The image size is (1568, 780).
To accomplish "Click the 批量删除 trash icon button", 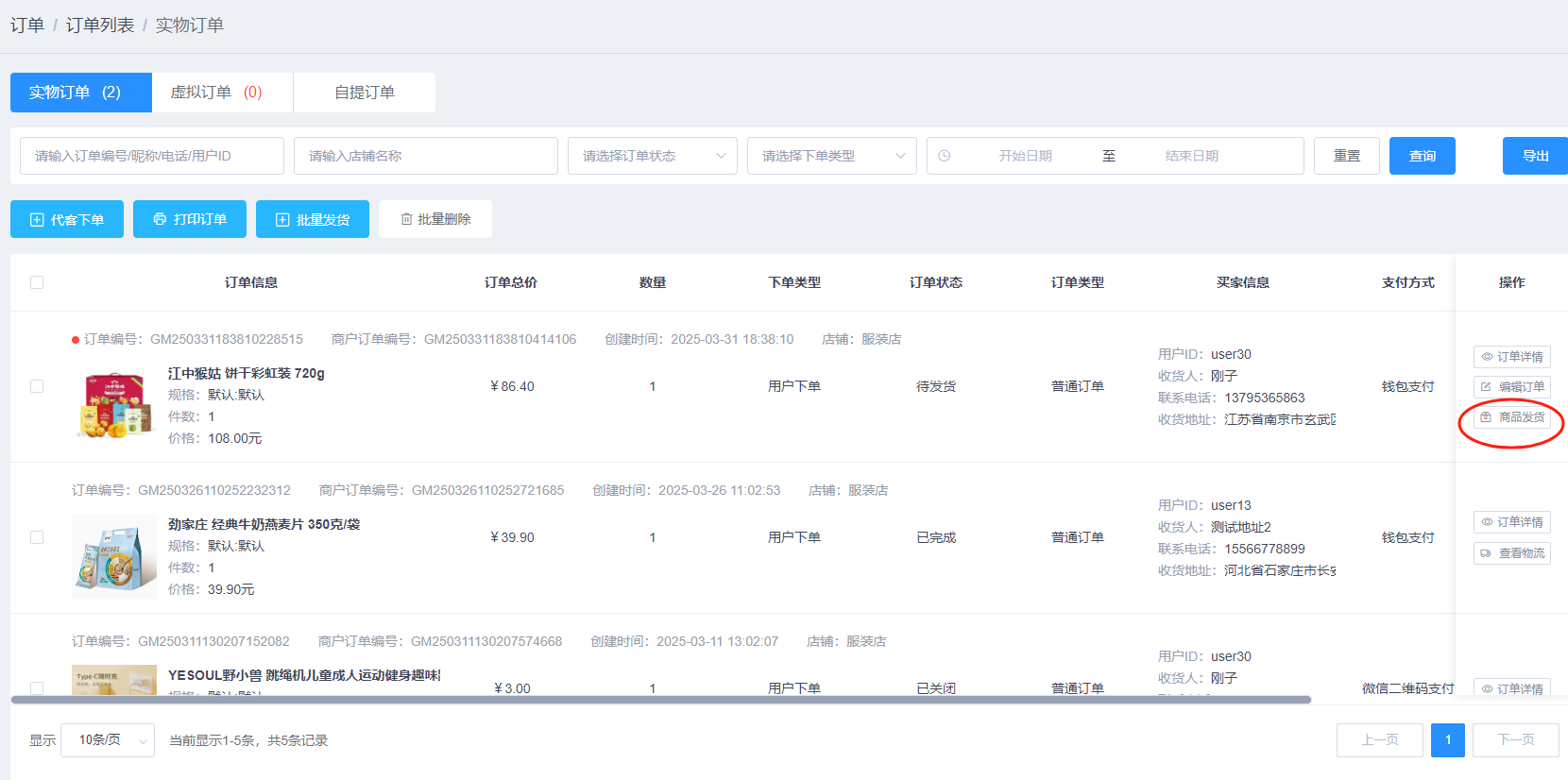I will pos(435,219).
